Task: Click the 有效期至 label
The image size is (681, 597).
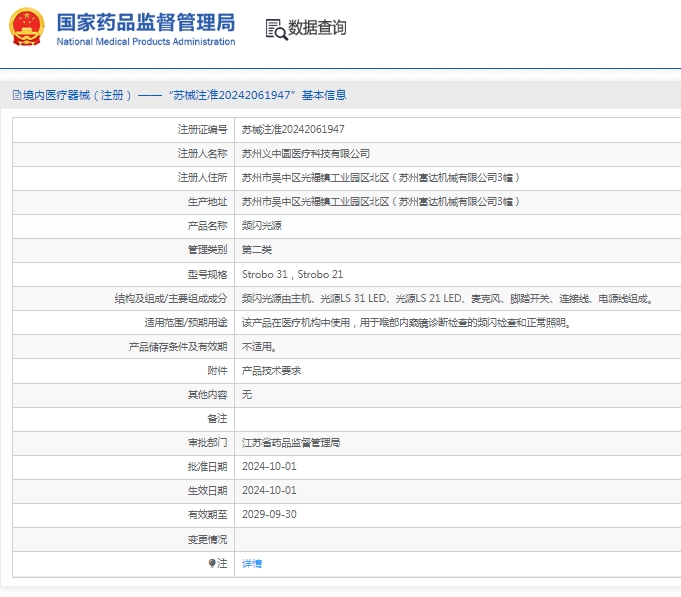Action: (208, 515)
